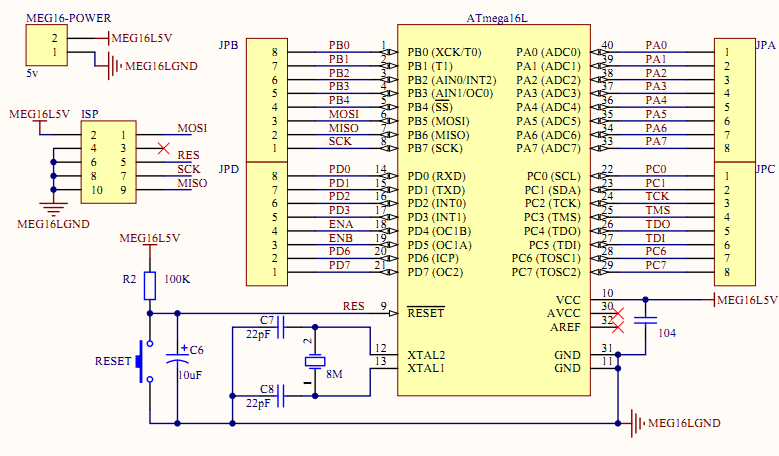Click the ground symbol under the ISP header
Image resolution: width=779 pixels, height=456 pixels.
pos(53,209)
